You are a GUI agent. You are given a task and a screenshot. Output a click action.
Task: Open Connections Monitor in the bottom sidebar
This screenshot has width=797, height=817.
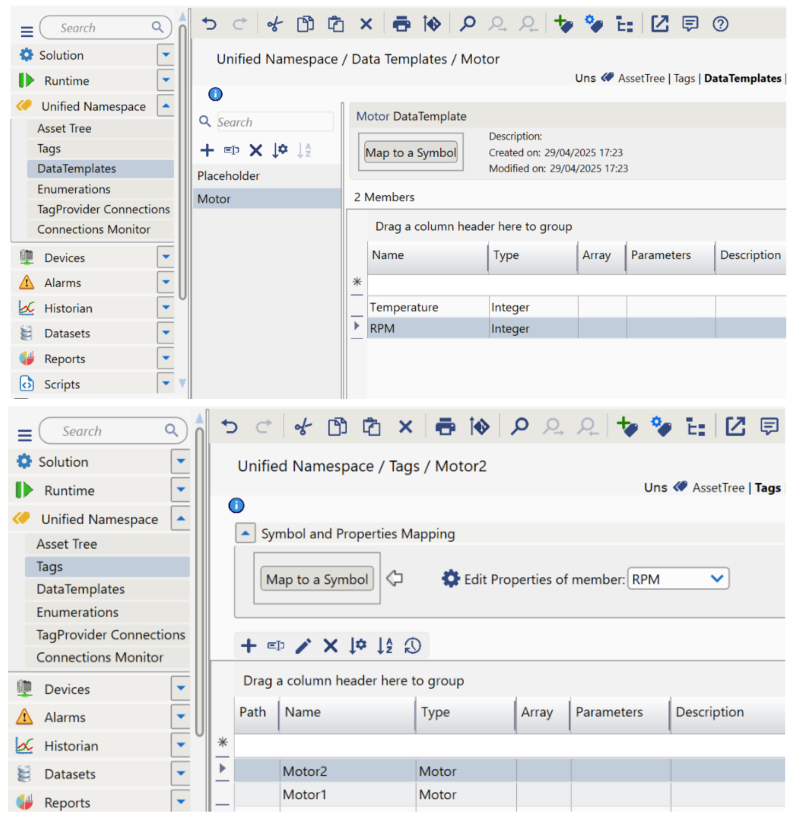coord(100,657)
